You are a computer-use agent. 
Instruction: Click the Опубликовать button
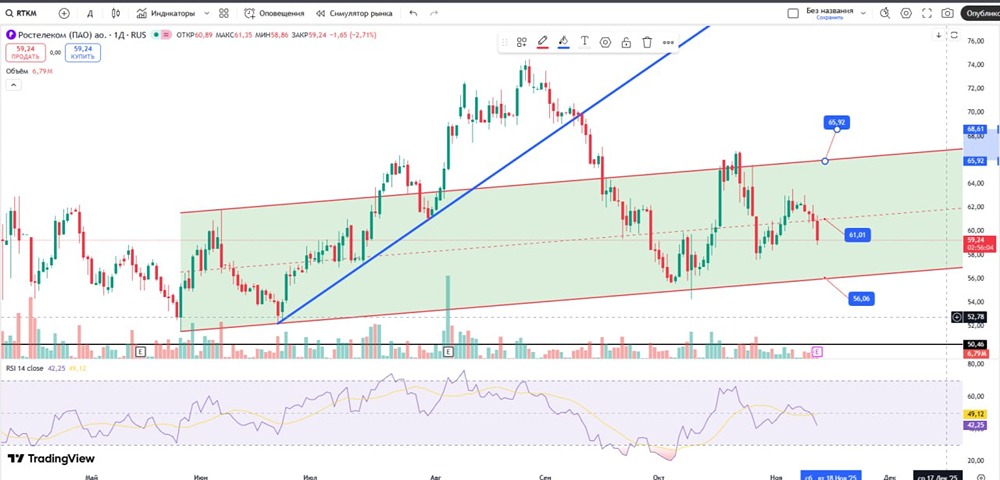(x=981, y=13)
